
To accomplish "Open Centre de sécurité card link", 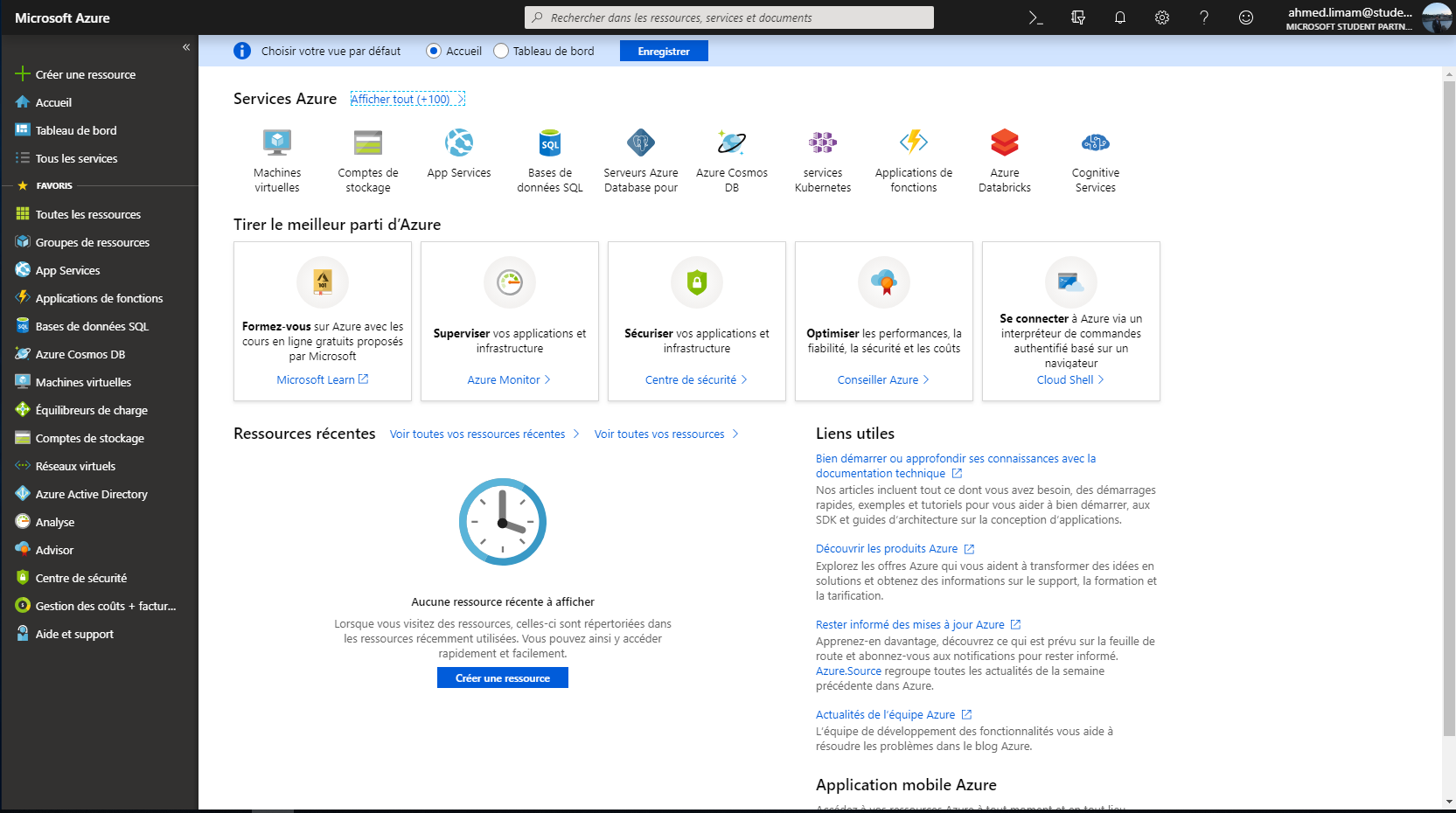I will [696, 379].
